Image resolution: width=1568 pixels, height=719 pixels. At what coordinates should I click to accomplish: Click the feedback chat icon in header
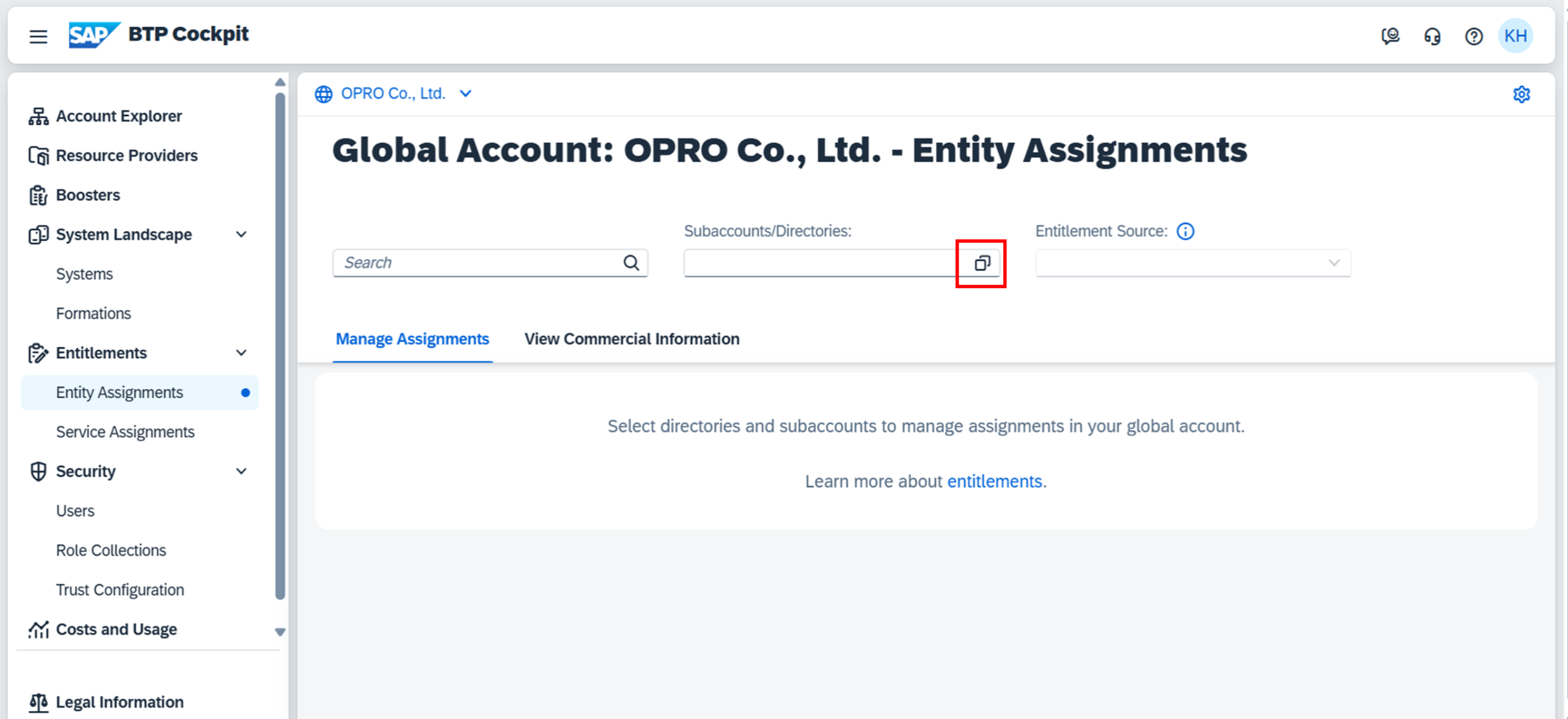point(1390,37)
